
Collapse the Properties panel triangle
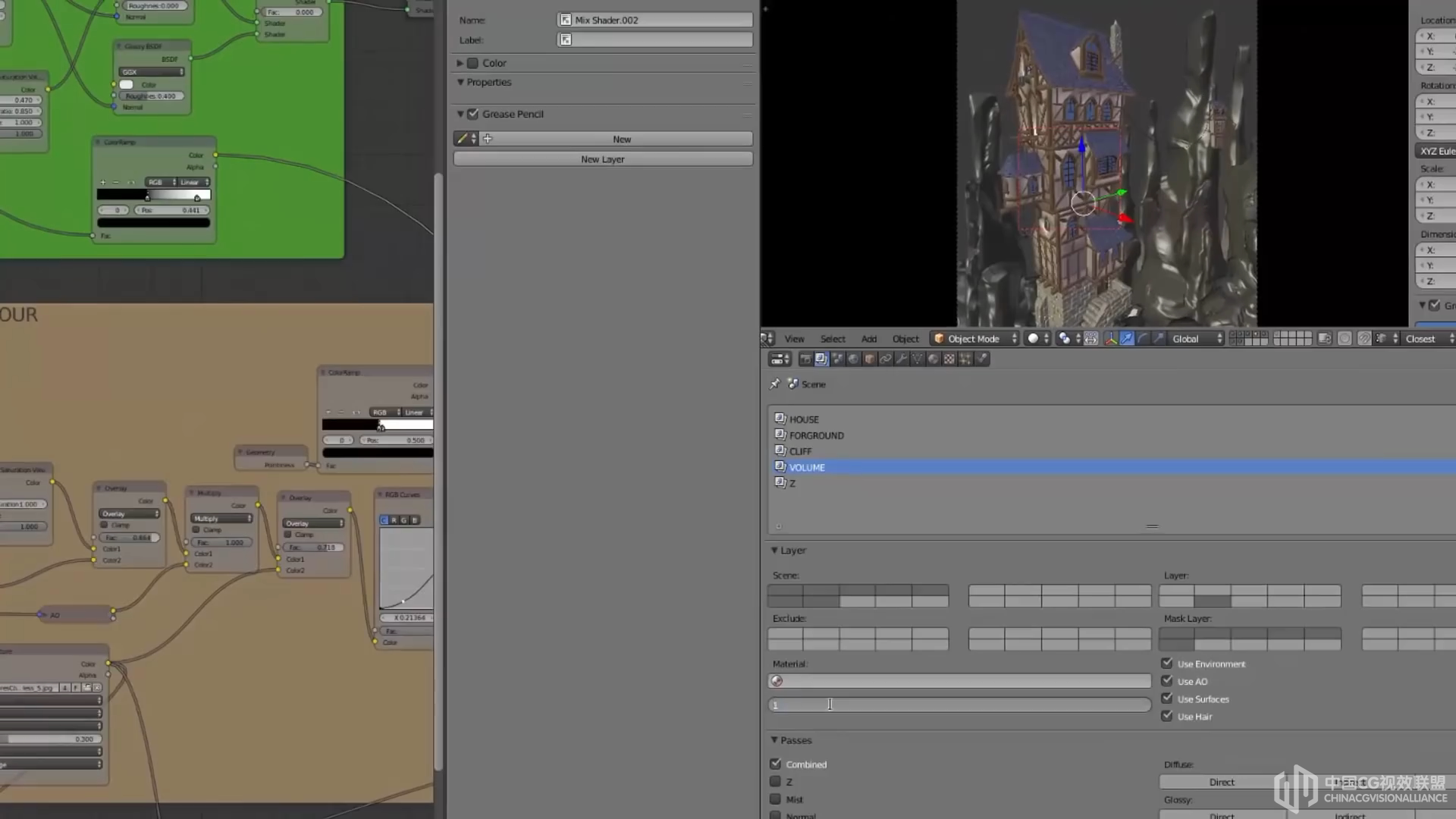(460, 82)
